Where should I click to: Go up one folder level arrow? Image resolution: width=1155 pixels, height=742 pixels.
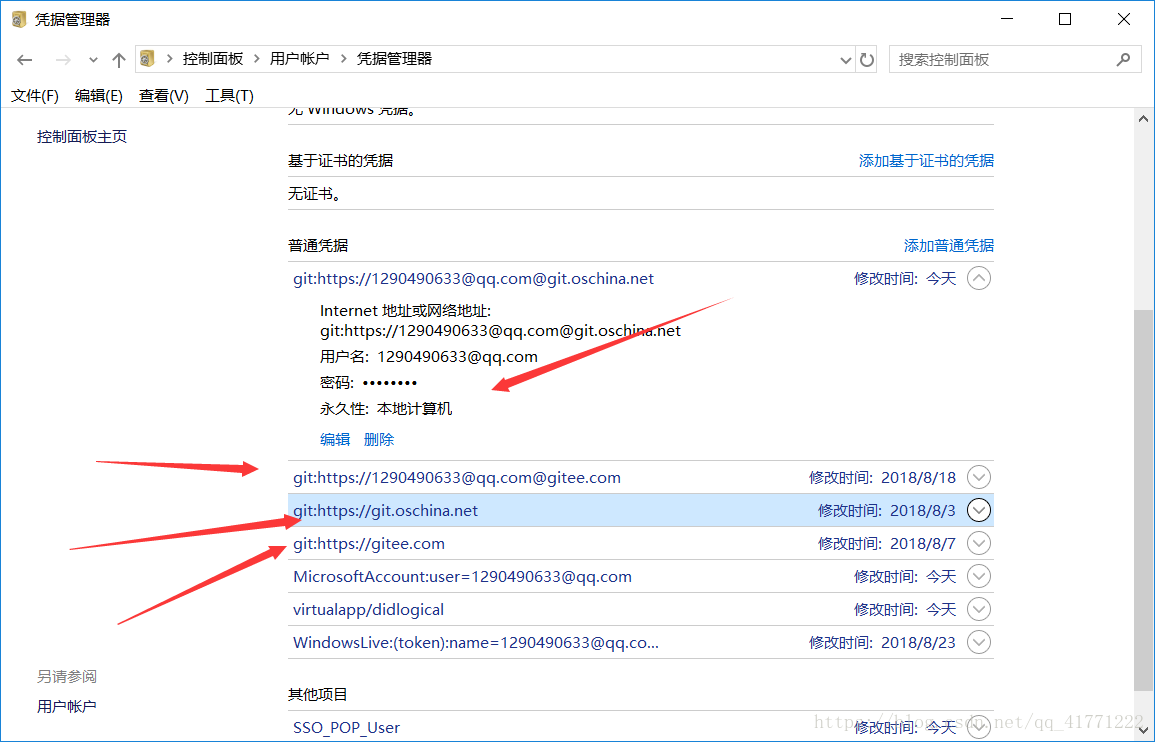click(119, 60)
